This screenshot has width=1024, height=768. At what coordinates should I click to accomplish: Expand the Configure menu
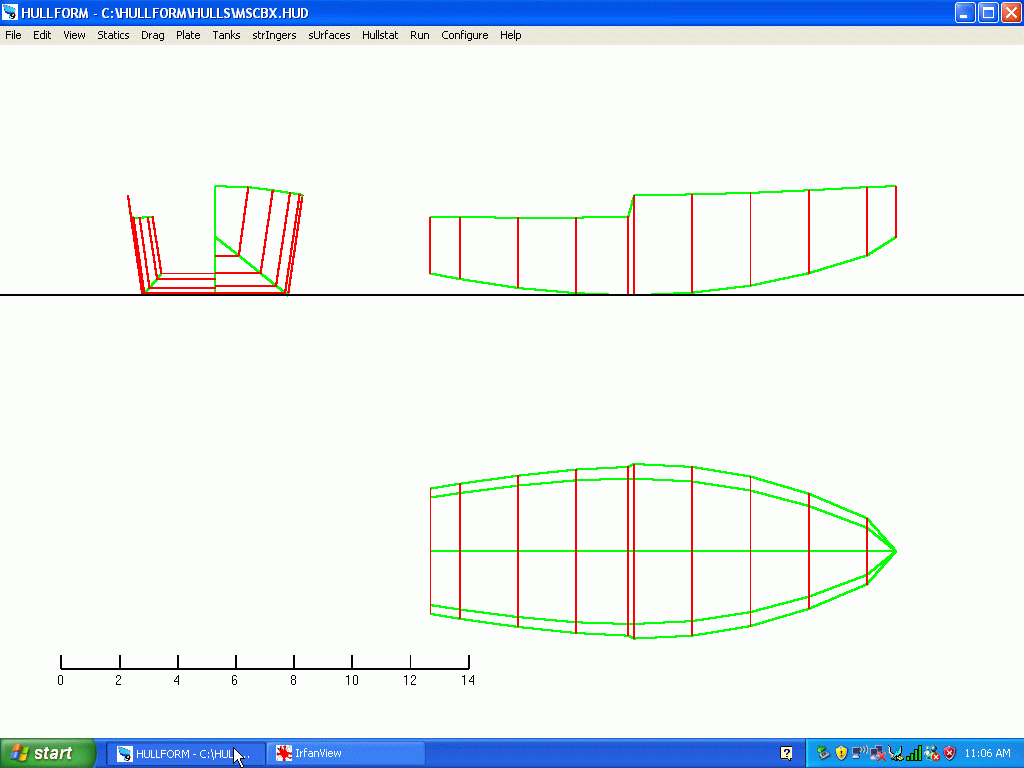(465, 35)
